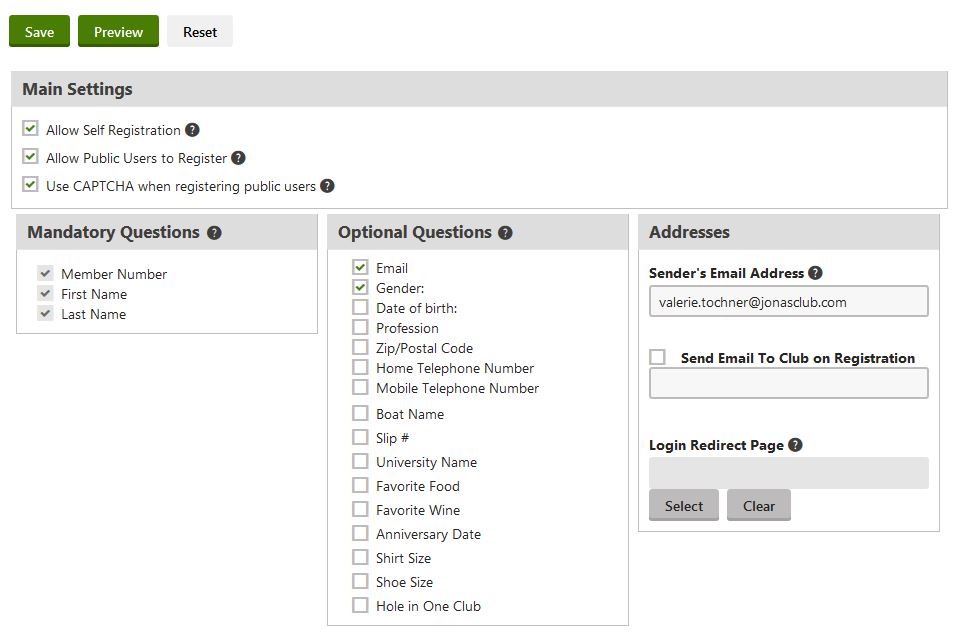Click the Preview button
965x638 pixels.
[118, 31]
